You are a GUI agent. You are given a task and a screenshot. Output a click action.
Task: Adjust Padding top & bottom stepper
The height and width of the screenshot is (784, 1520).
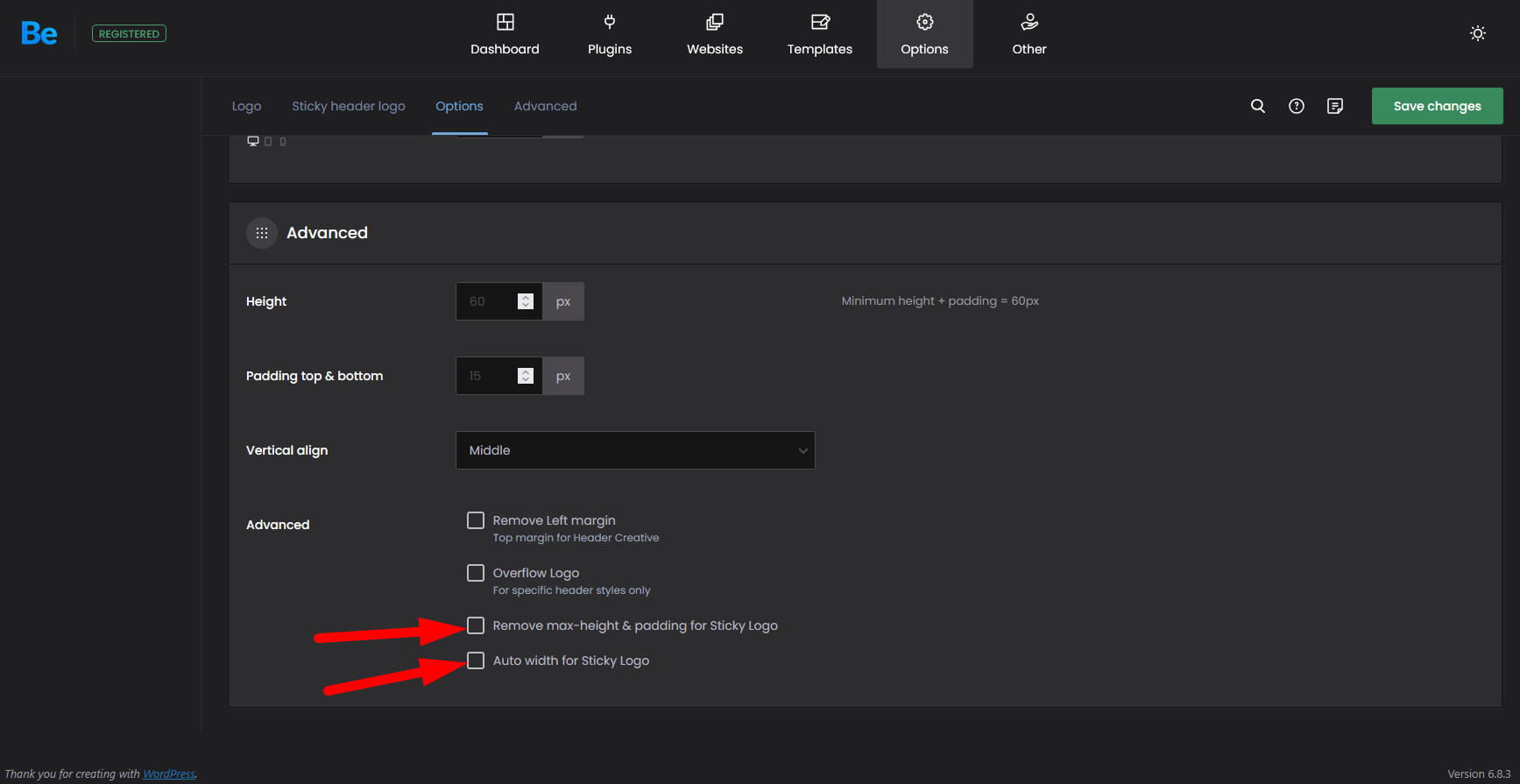[x=526, y=376]
